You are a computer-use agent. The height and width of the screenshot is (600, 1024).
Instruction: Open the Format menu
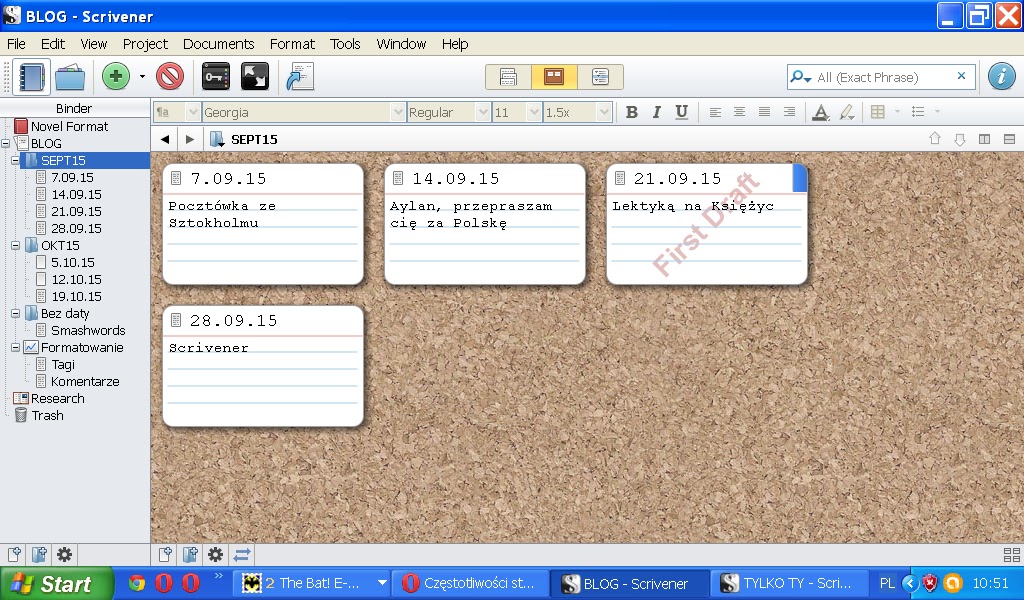pos(292,44)
